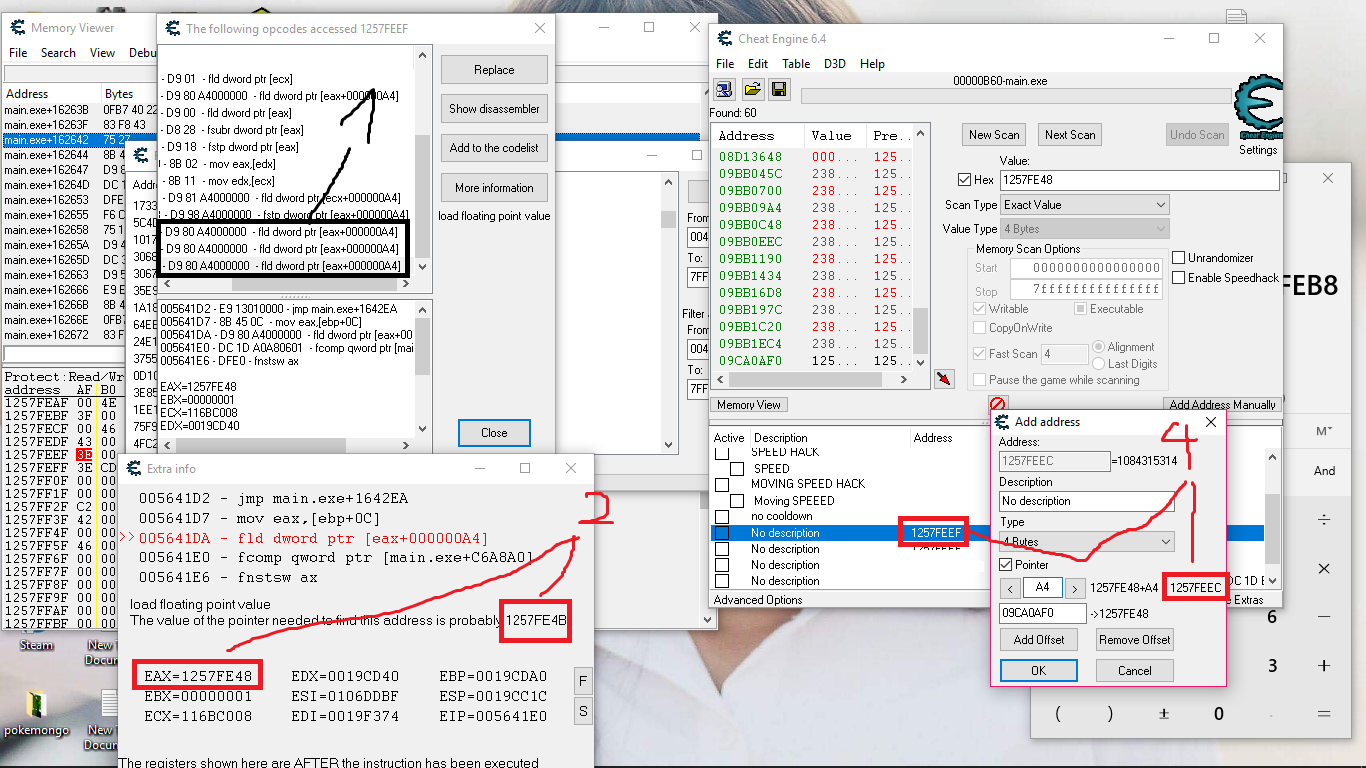The width and height of the screenshot is (1366, 768).
Task: Open the View menu in Memory Viewer
Action: pos(103,53)
